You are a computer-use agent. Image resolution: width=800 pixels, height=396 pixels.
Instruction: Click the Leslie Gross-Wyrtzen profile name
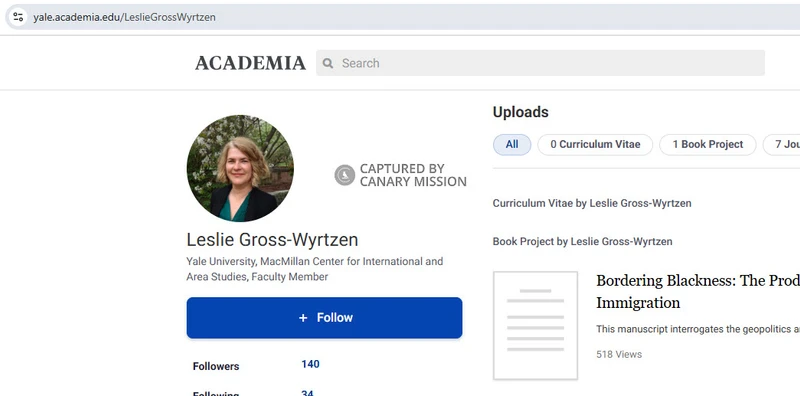(x=272, y=240)
